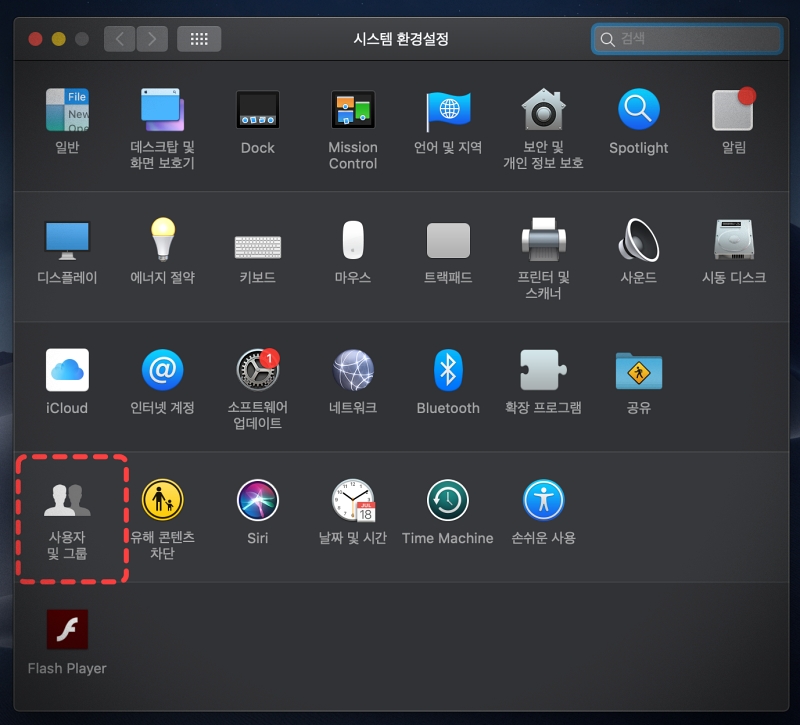This screenshot has height=725, width=800.
Task: Click the forward navigation arrow button
Action: point(152,39)
